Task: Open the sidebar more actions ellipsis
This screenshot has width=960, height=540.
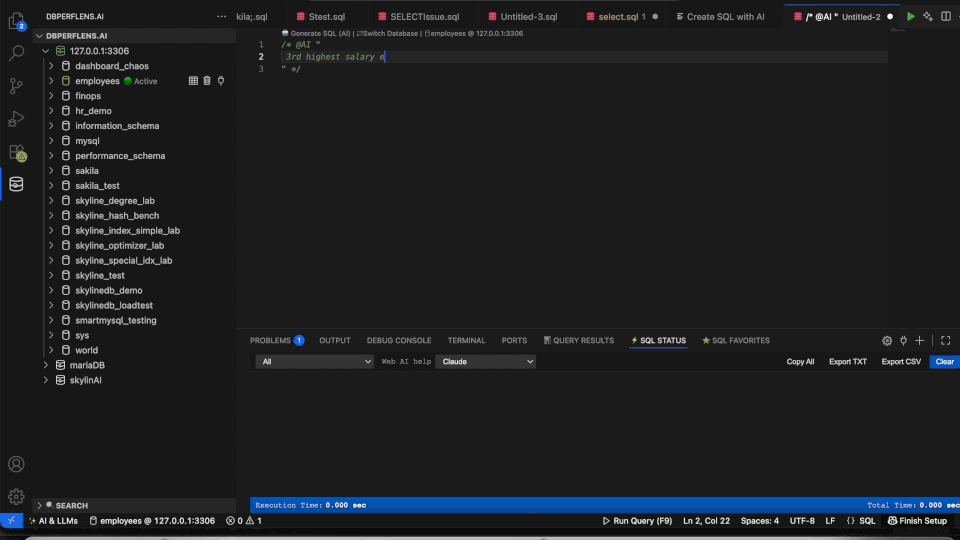Action: click(222, 17)
